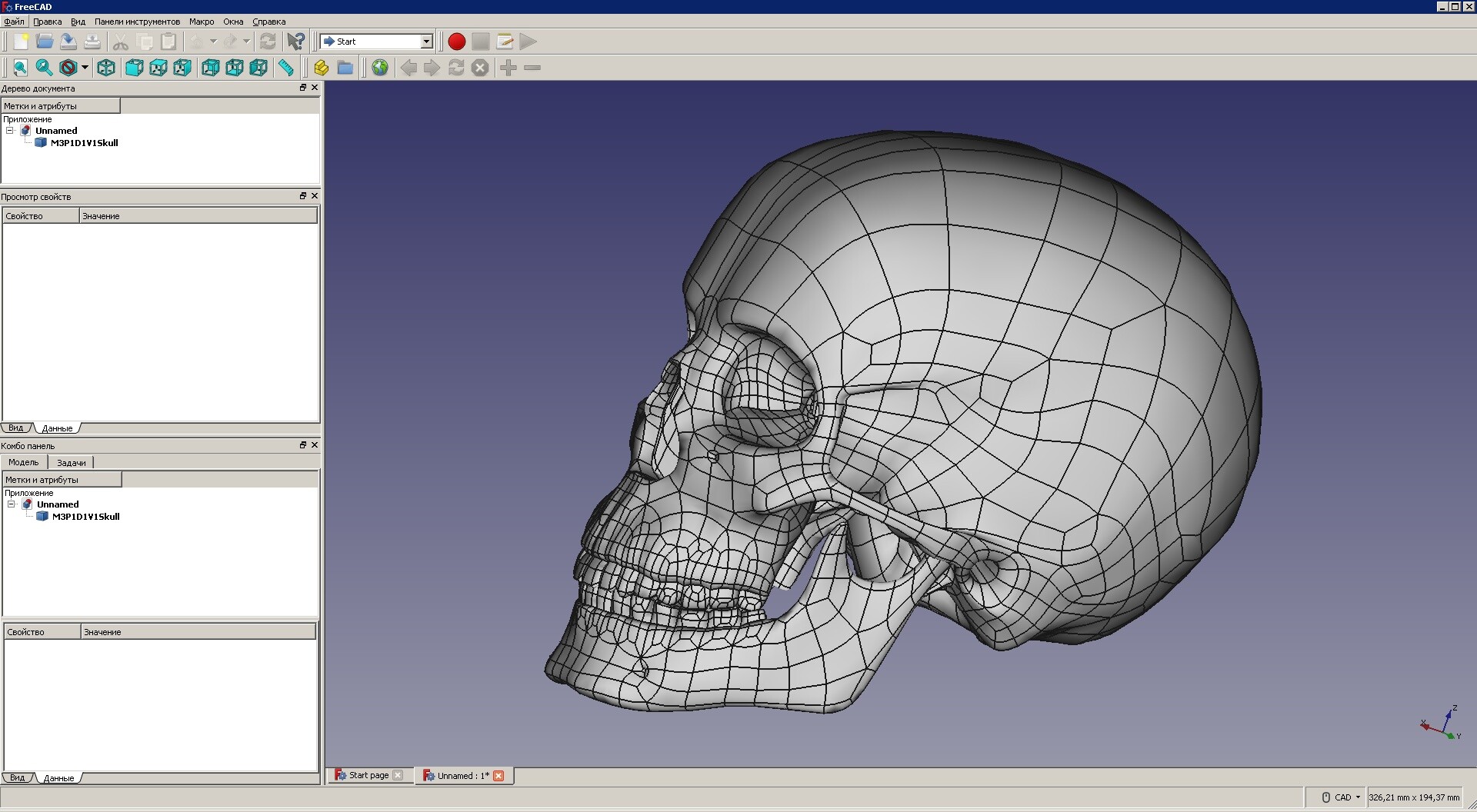
Task: Open the Start page tab
Action: [x=369, y=775]
